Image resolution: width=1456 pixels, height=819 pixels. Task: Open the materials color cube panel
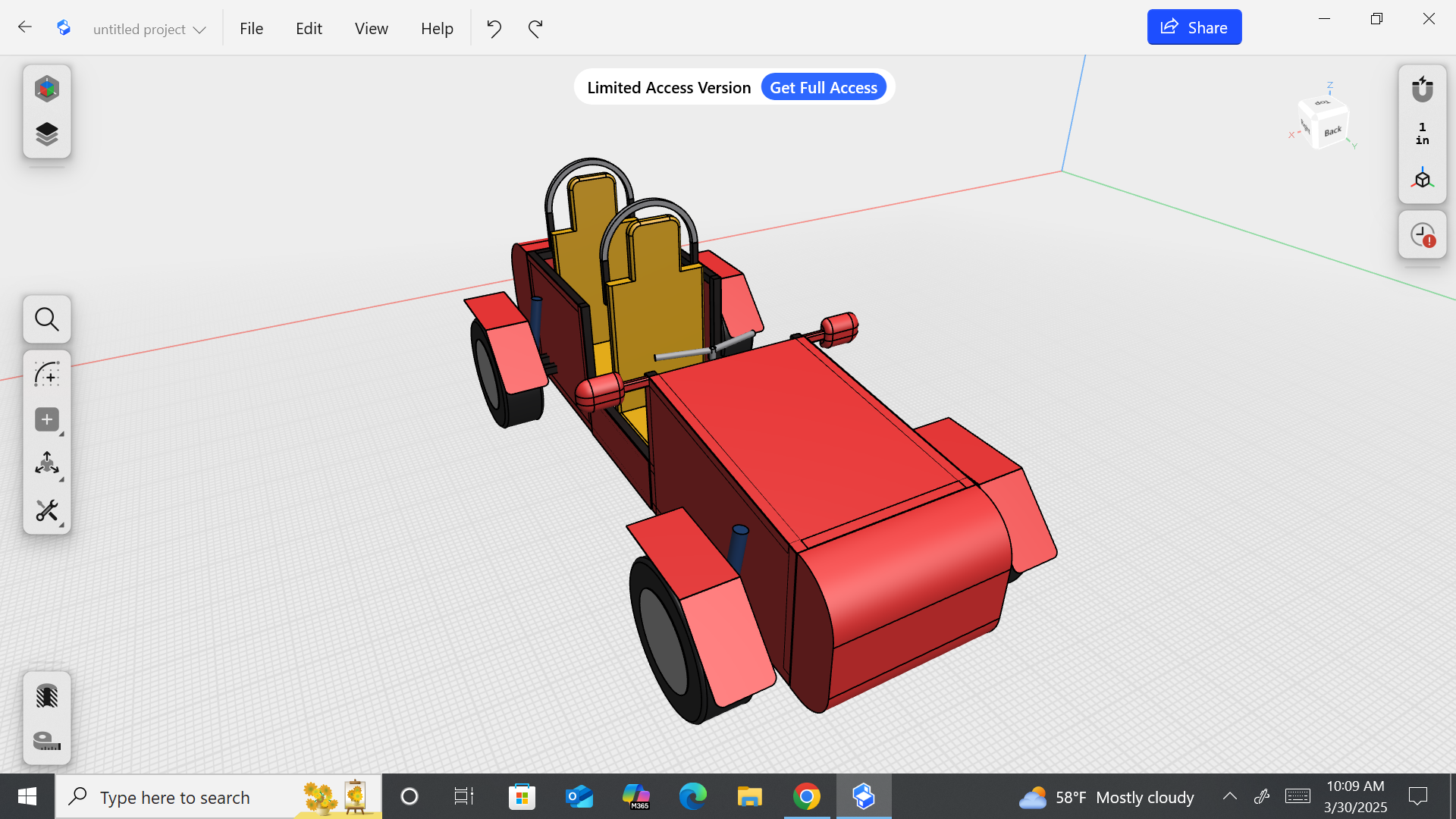pos(47,89)
